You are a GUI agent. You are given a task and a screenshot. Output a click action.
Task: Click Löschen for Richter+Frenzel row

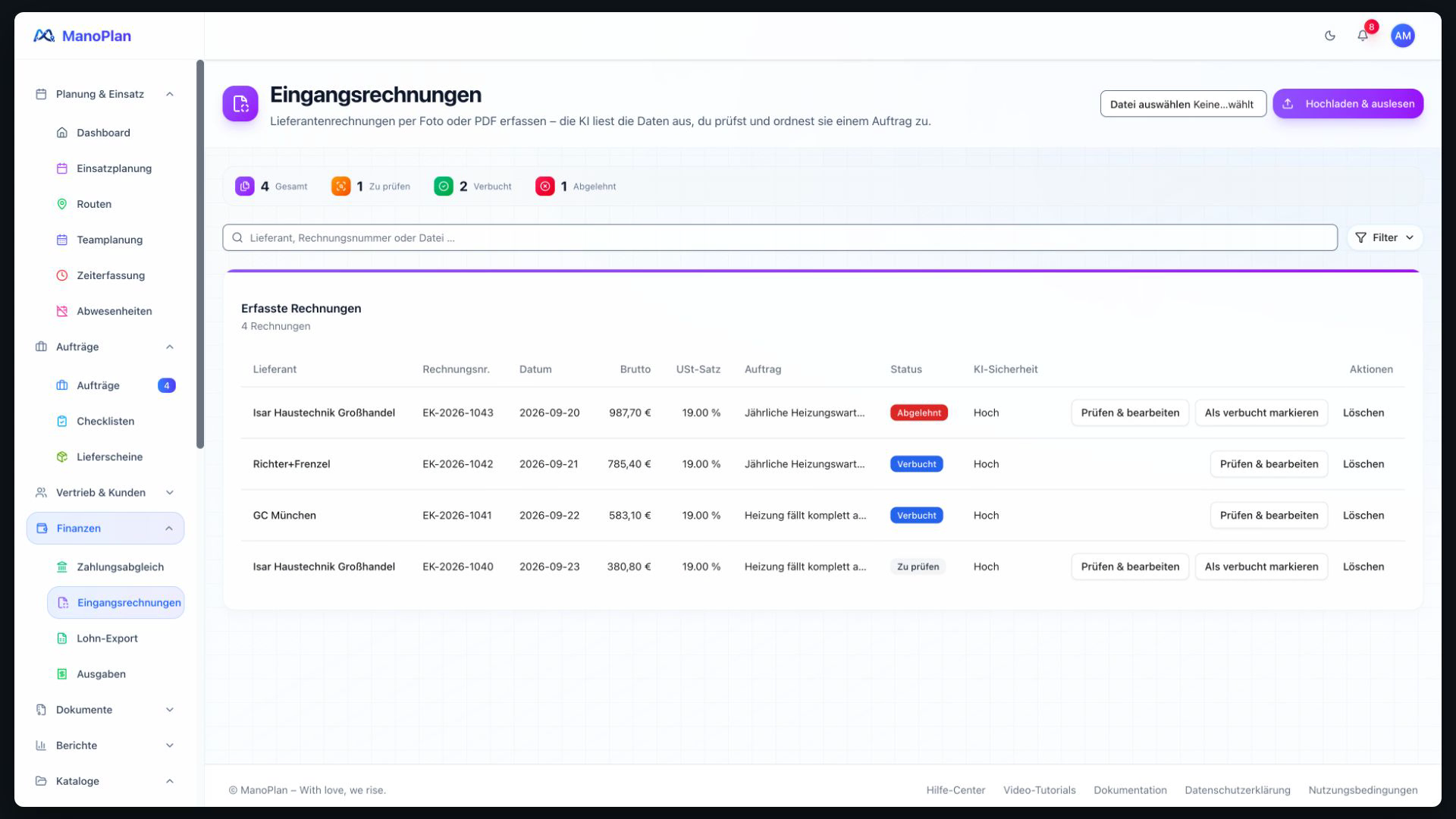coord(1363,464)
